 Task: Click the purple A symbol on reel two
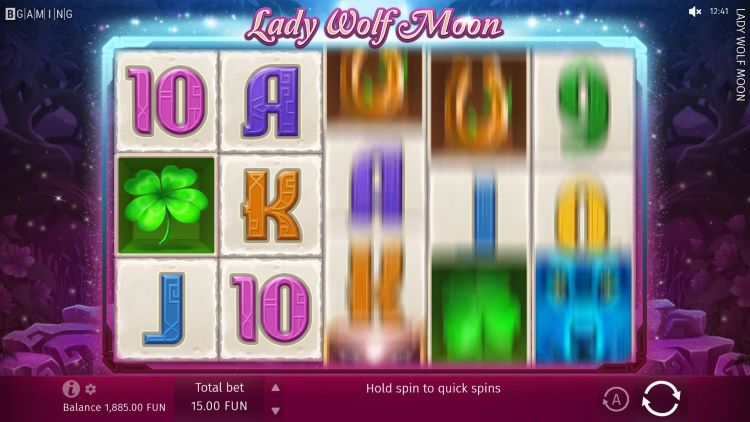tap(271, 101)
